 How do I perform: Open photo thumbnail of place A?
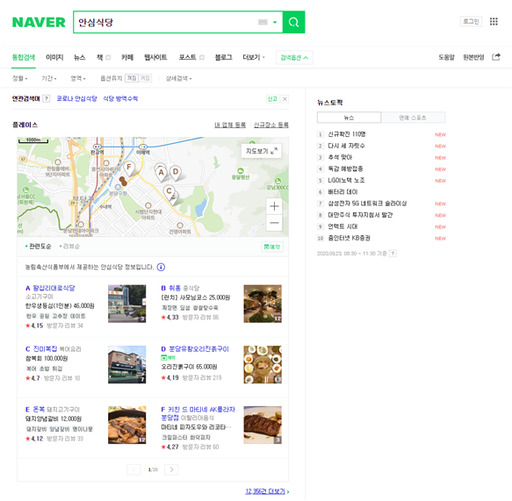pos(127,304)
